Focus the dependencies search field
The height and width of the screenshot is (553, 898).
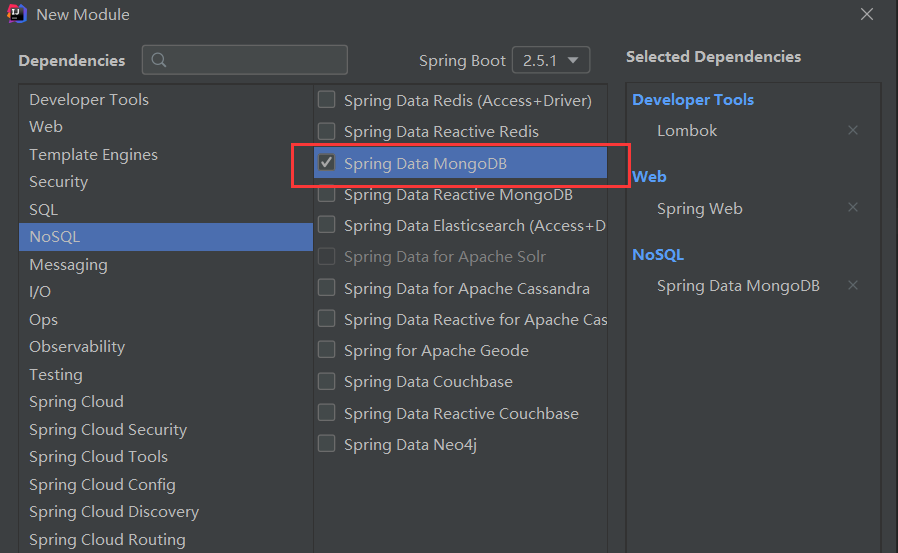[245, 60]
